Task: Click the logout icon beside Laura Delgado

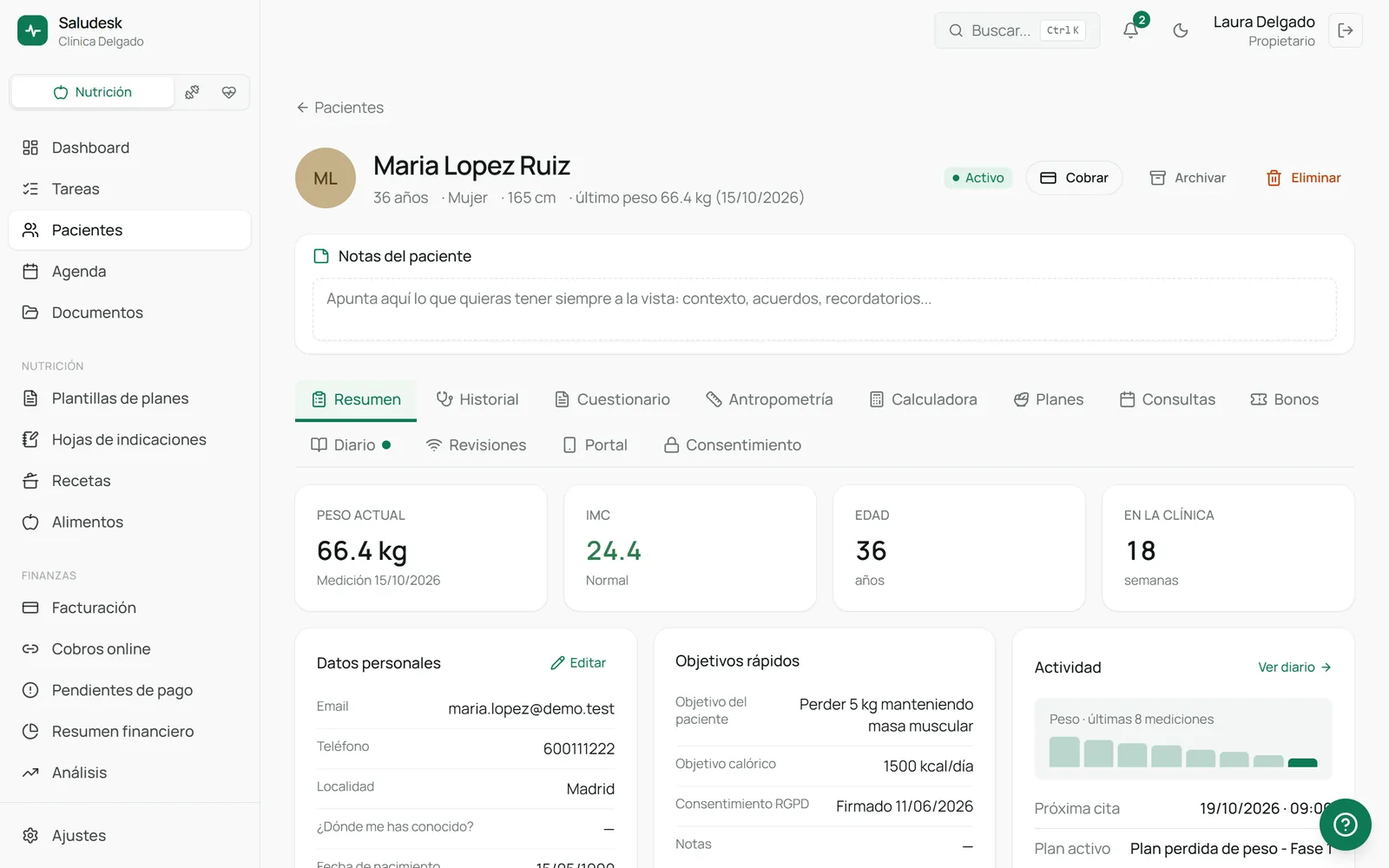Action: tap(1345, 30)
